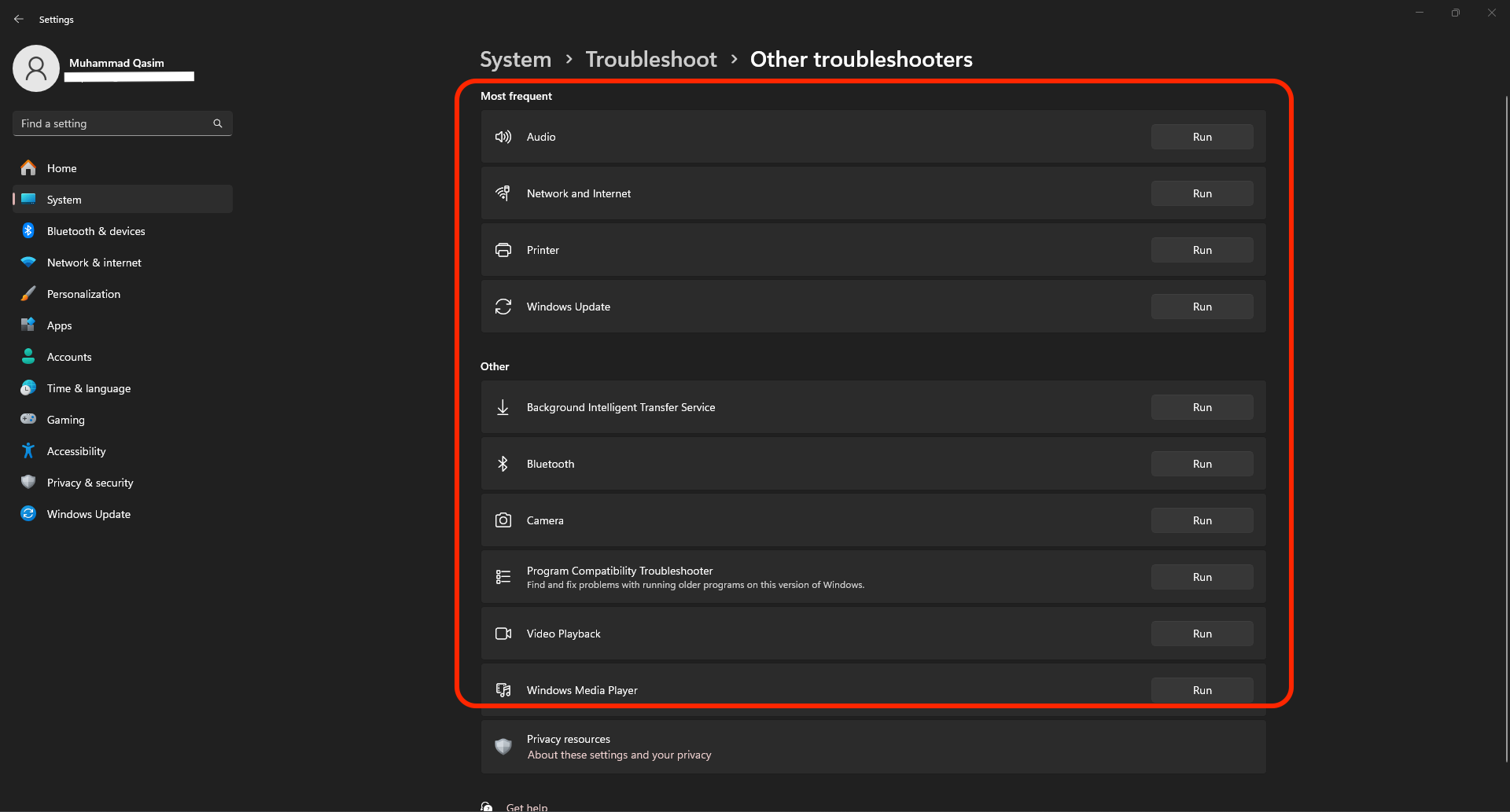Screen dimensions: 1510x812
Task: Go to Network & internet settings
Action: tap(94, 263)
